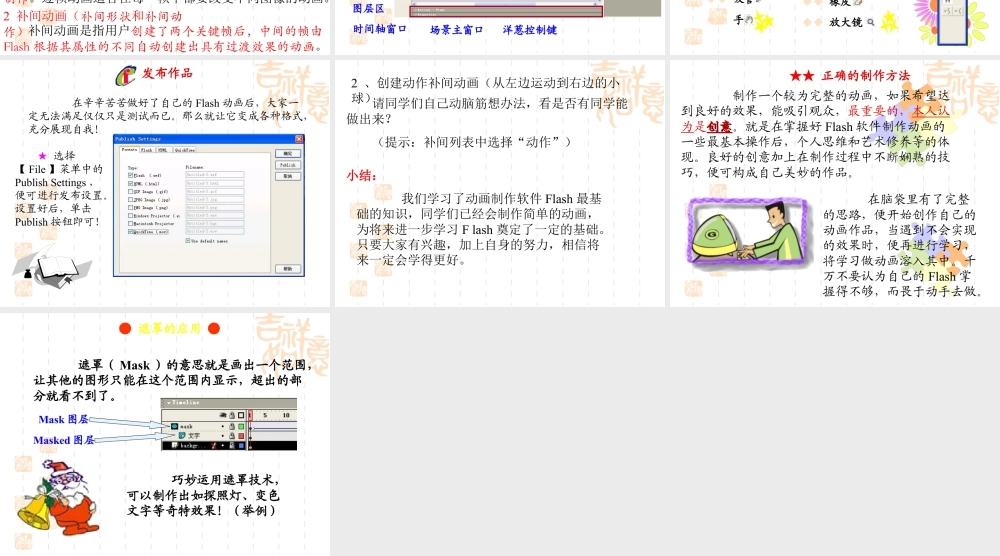Click the underlined red text 为是创意

707,126
